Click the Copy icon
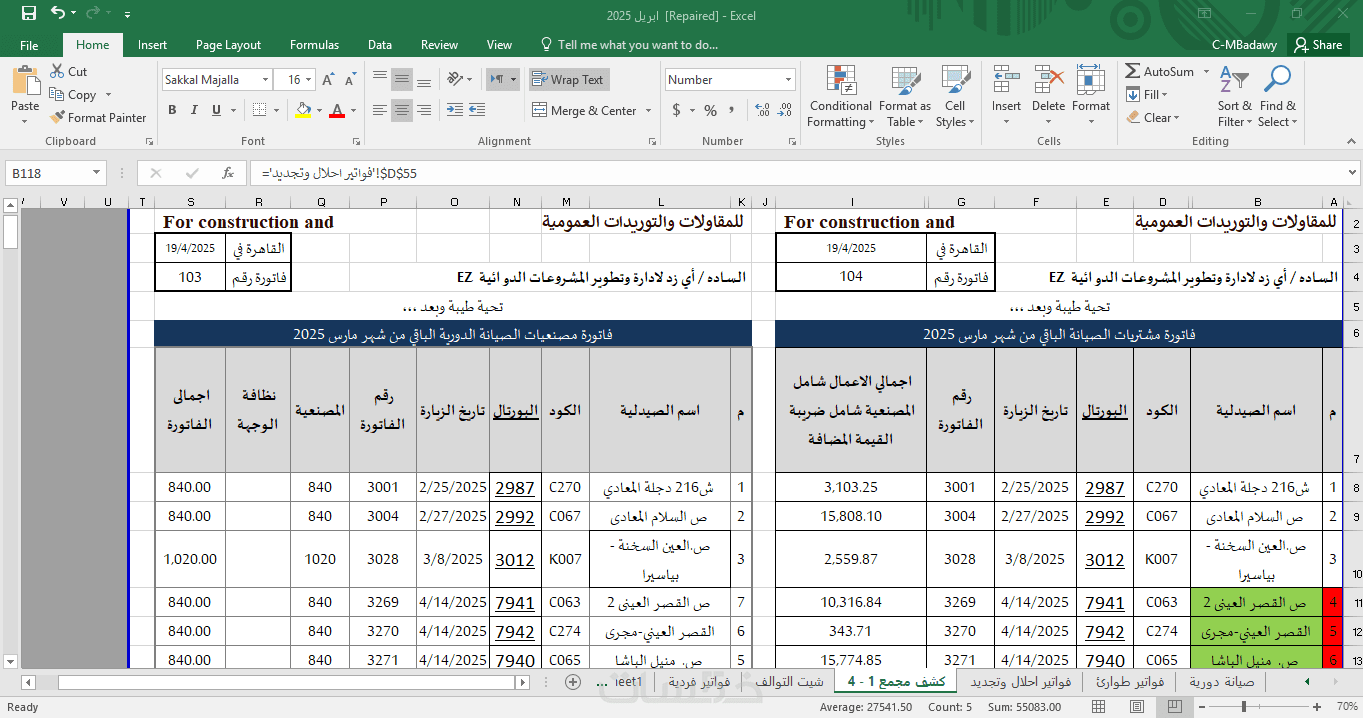Screen dimensions: 1363x718 coord(56,95)
